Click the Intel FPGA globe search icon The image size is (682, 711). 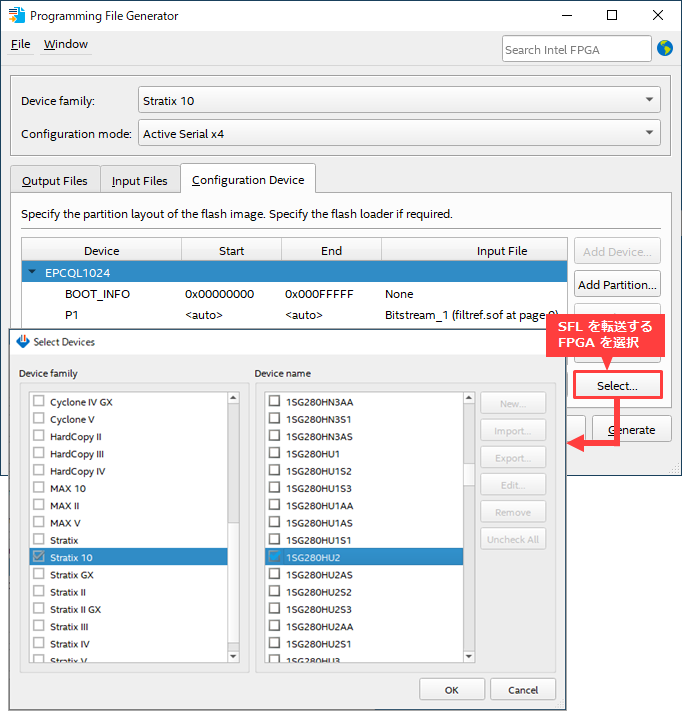point(665,48)
